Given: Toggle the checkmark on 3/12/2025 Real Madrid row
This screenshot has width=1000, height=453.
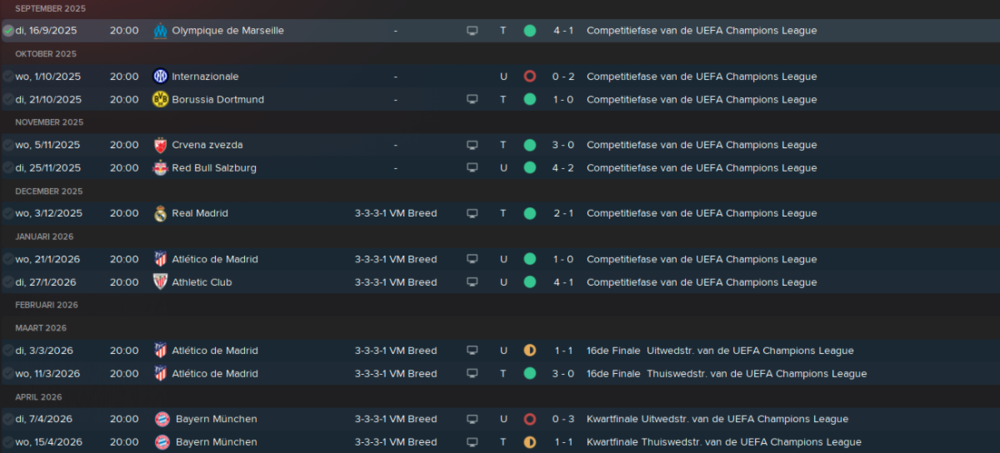Looking at the screenshot, I should click(8, 213).
